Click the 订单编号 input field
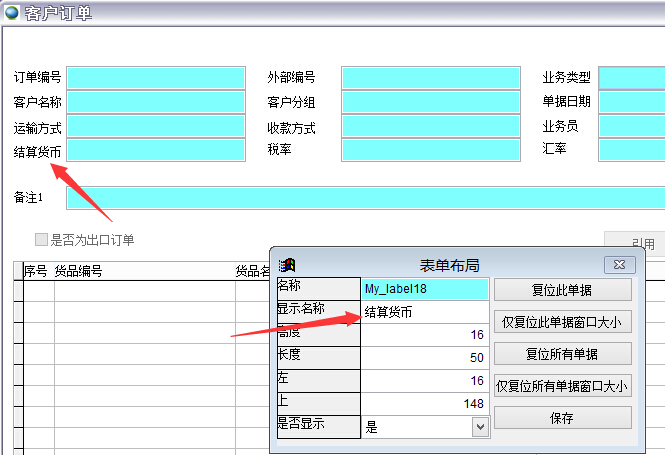 [x=156, y=78]
